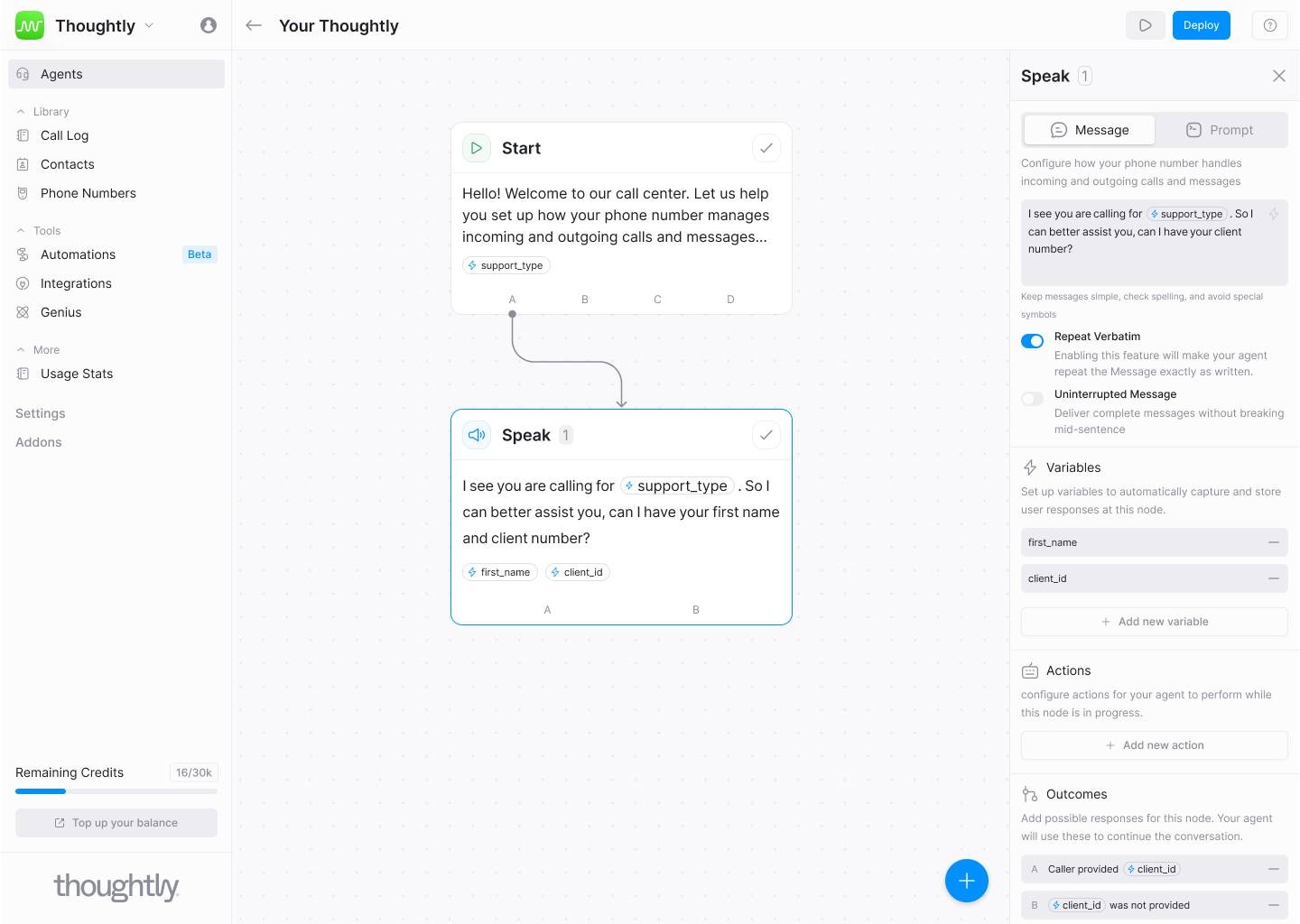This screenshot has width=1300, height=924.
Task: Click support_type tag in Start node
Action: tap(506, 265)
